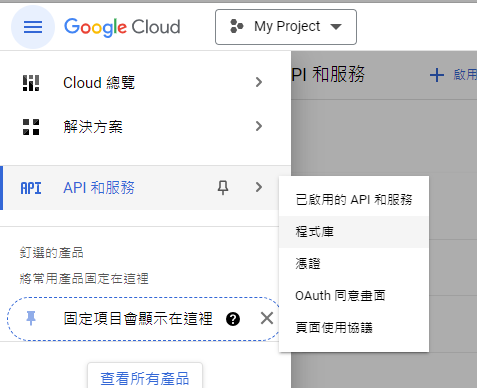The height and width of the screenshot is (388, 477).
Task: Expand the API 和服務 submenu chevron
Action: [x=259, y=187]
